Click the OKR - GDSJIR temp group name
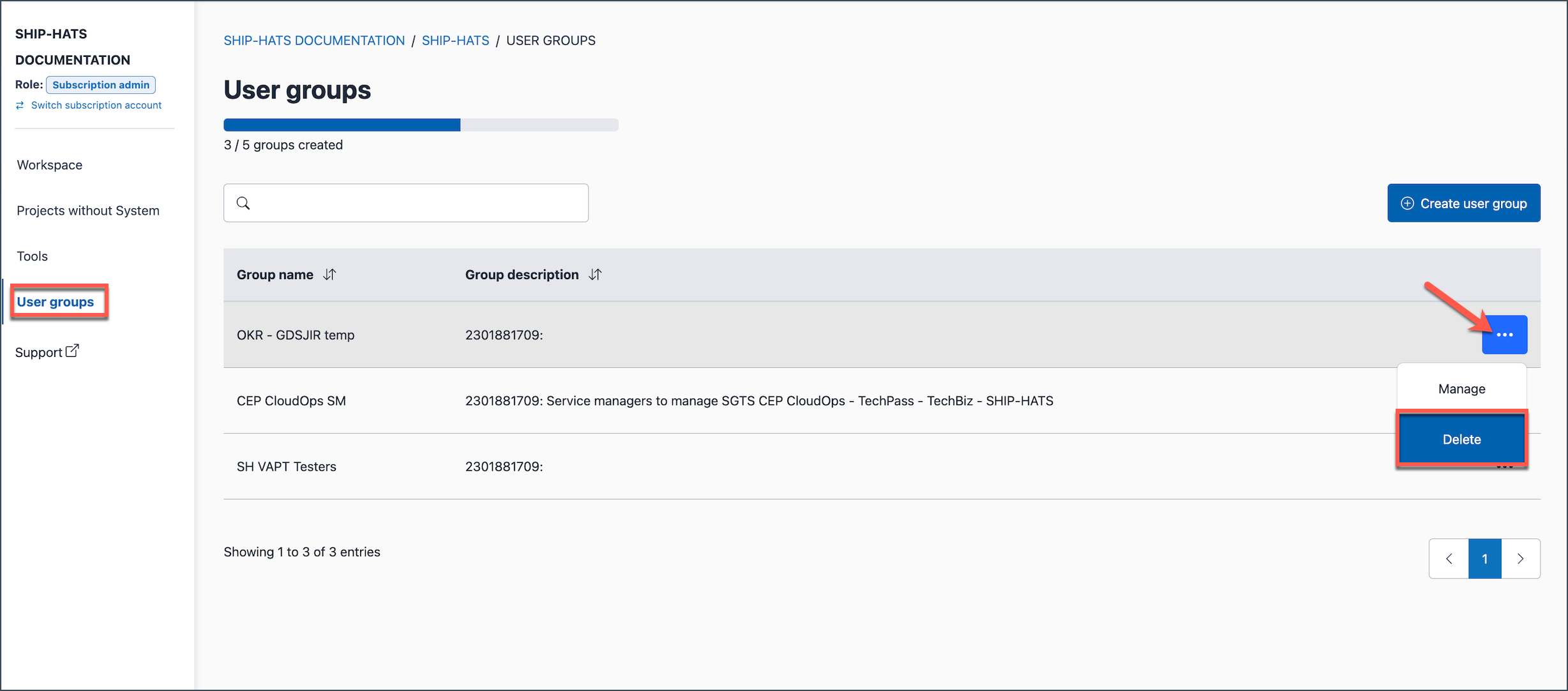Viewport: 1568px width, 691px height. coord(296,335)
